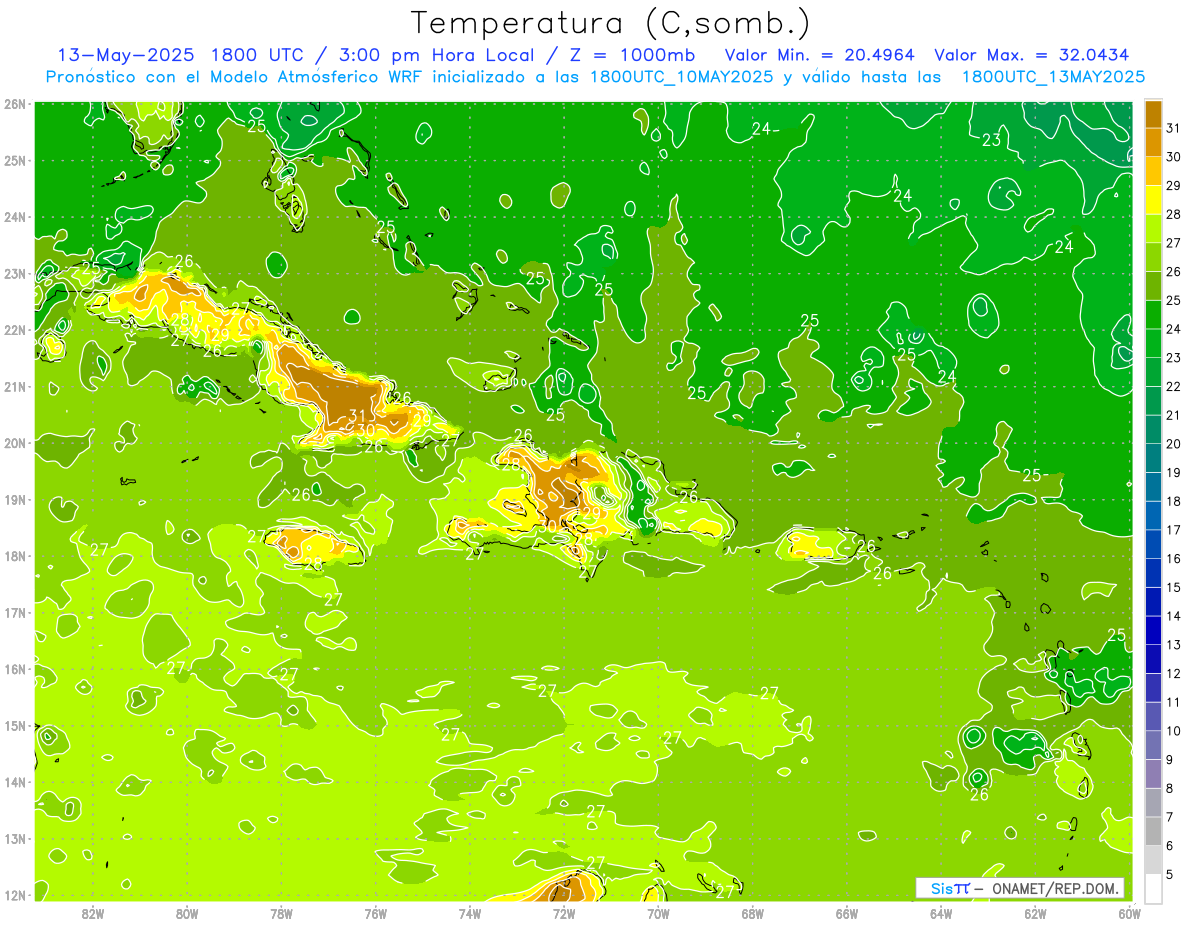Click the '22N' latitude axis label
Image resolution: width=1200 pixels, height=927 pixels.
point(15,330)
